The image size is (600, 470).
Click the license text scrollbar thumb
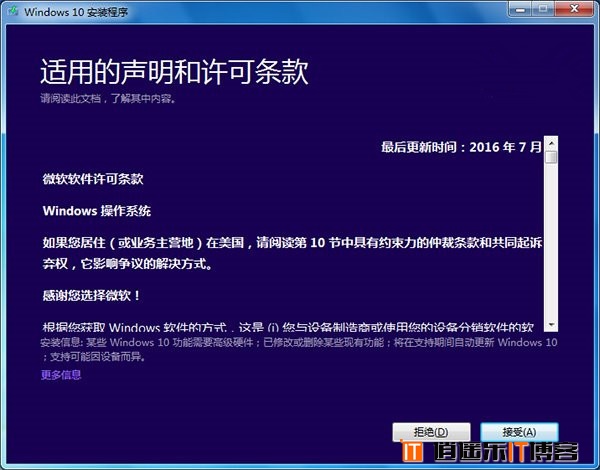point(551,157)
